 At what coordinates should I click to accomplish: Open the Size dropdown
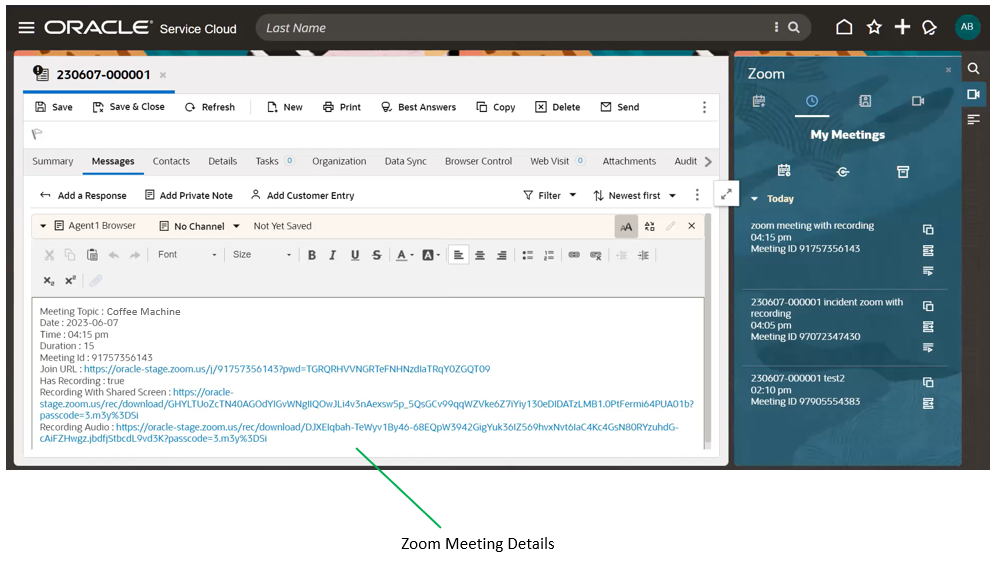click(x=262, y=255)
